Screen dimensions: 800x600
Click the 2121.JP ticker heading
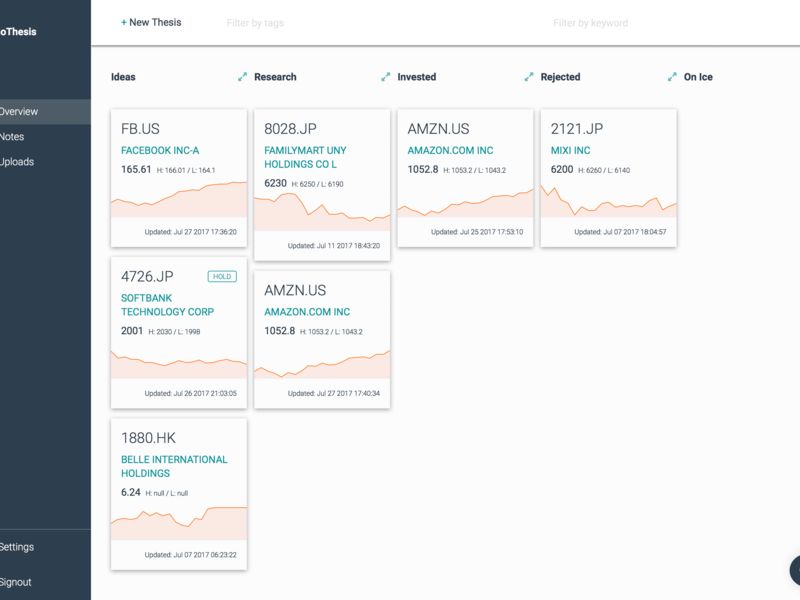point(577,129)
